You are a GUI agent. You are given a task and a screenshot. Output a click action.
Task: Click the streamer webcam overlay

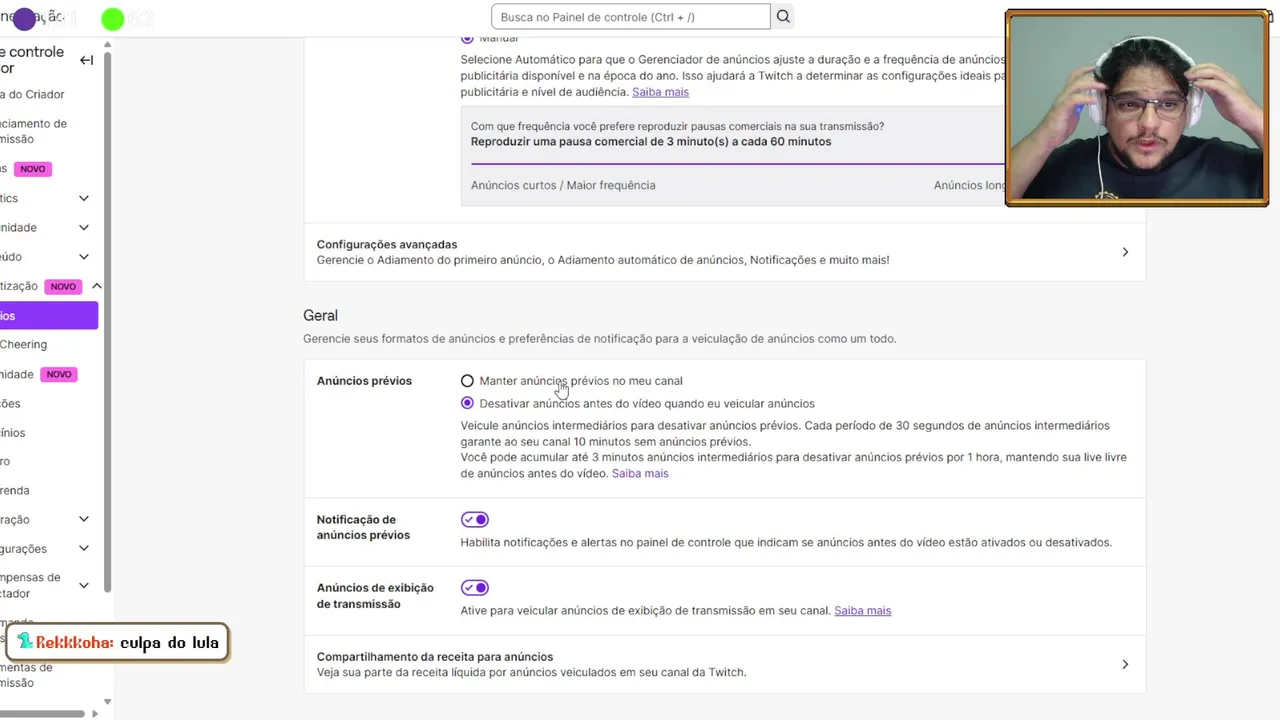1137,108
